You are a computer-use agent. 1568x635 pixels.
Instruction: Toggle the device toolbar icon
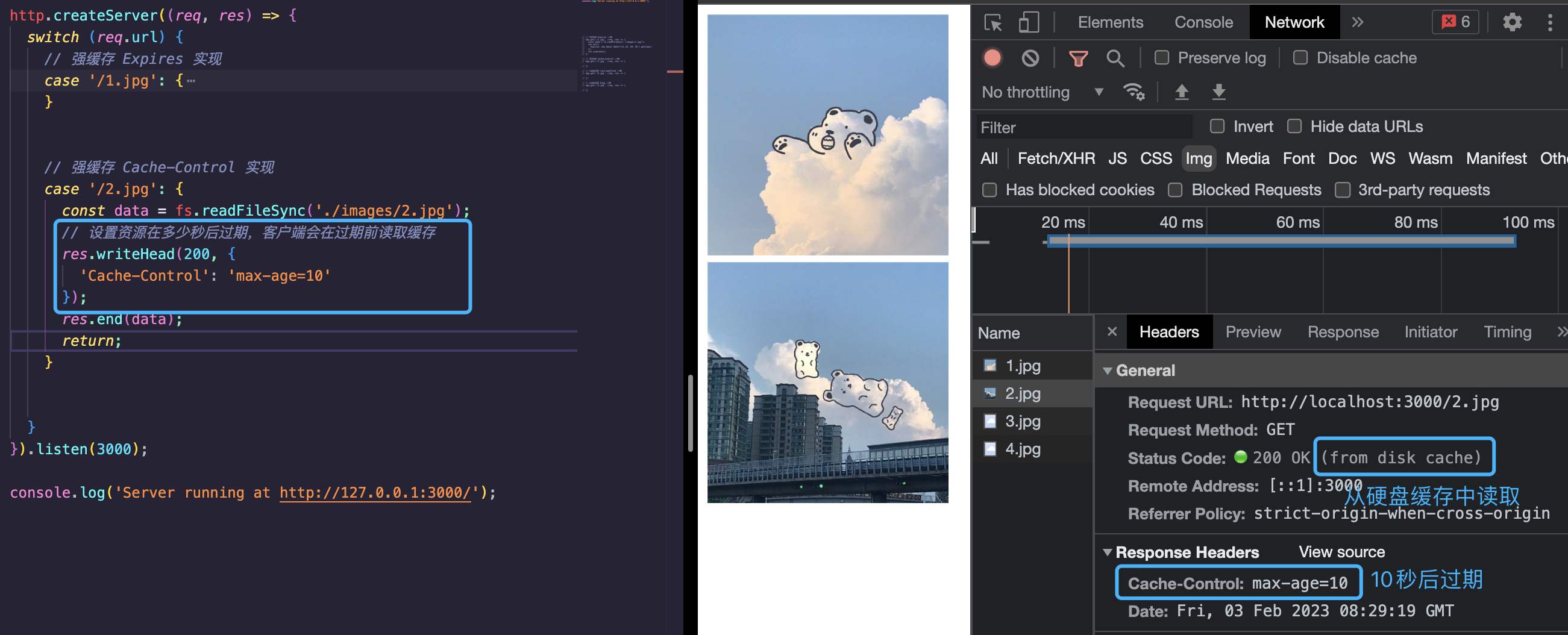point(1028,22)
